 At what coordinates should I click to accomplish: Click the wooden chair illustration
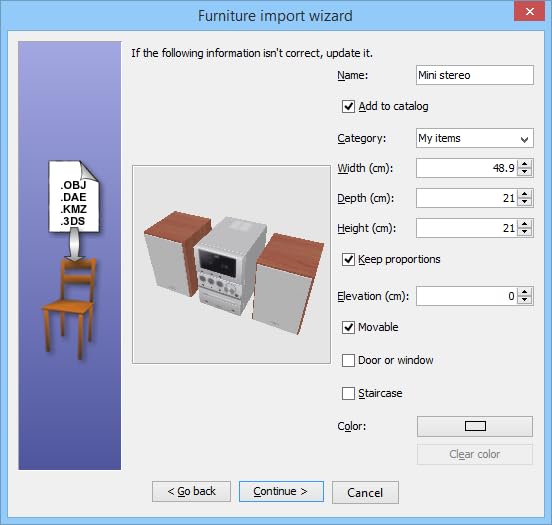69,309
